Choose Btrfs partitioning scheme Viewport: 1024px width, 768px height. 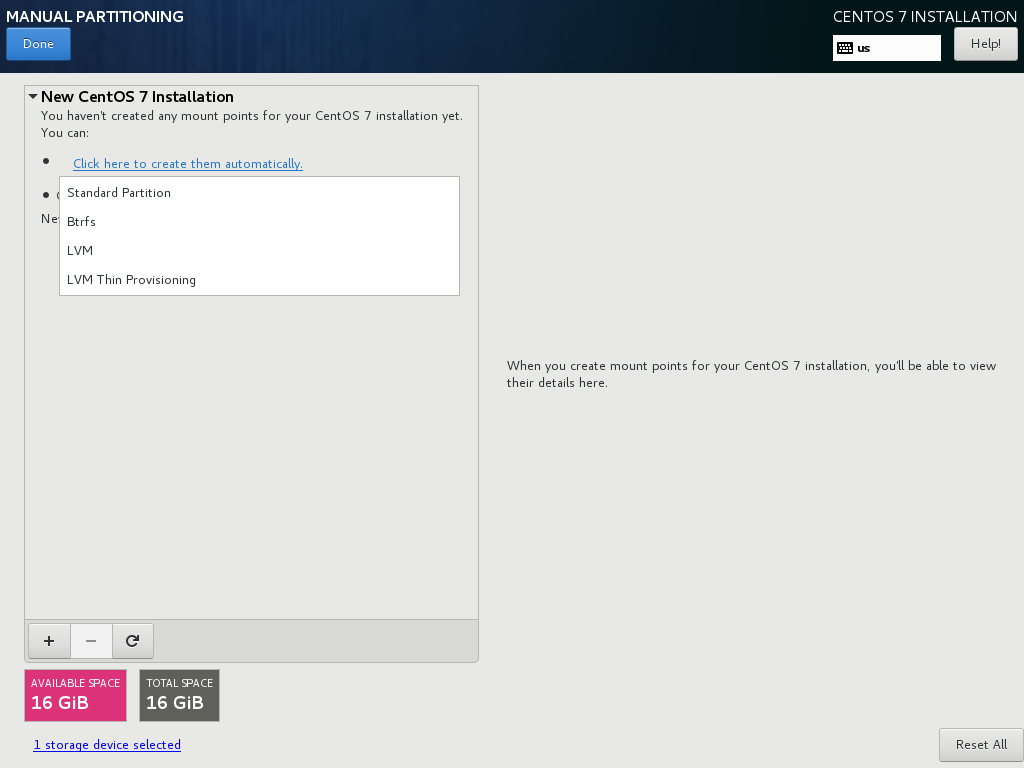pos(259,221)
